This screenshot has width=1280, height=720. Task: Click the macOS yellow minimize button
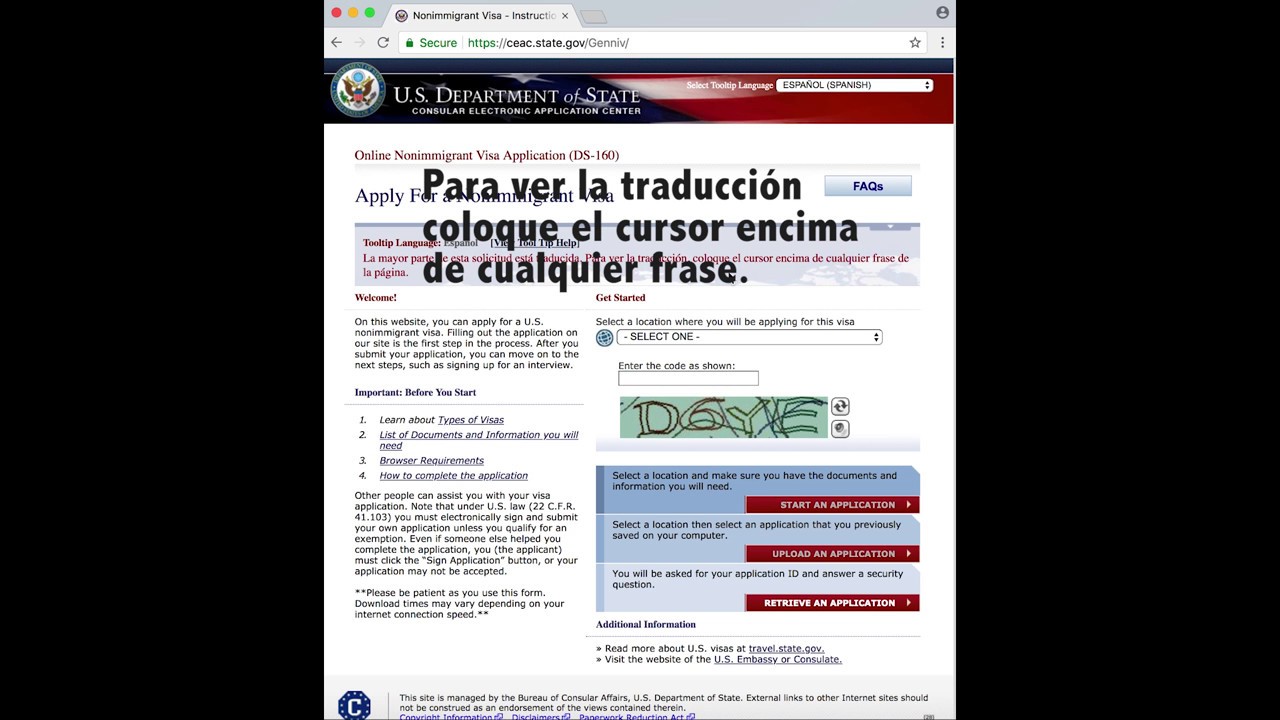tap(353, 13)
